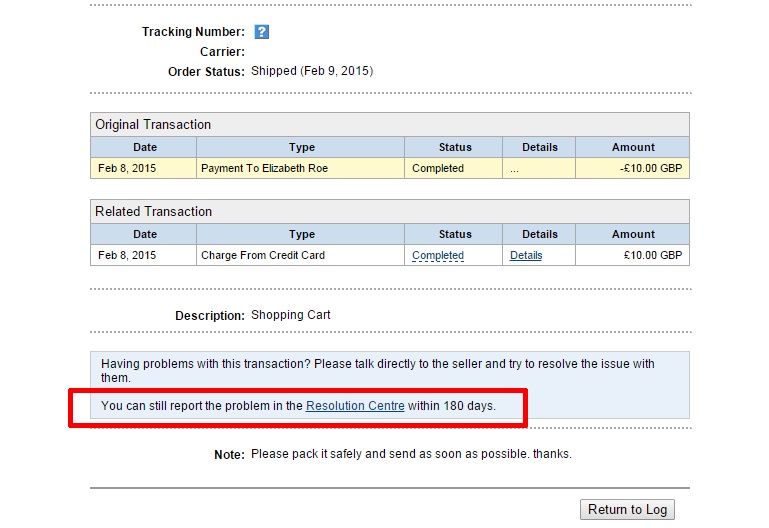Click the ellipsis in Original Transaction details
The image size is (769, 528).
point(514,169)
